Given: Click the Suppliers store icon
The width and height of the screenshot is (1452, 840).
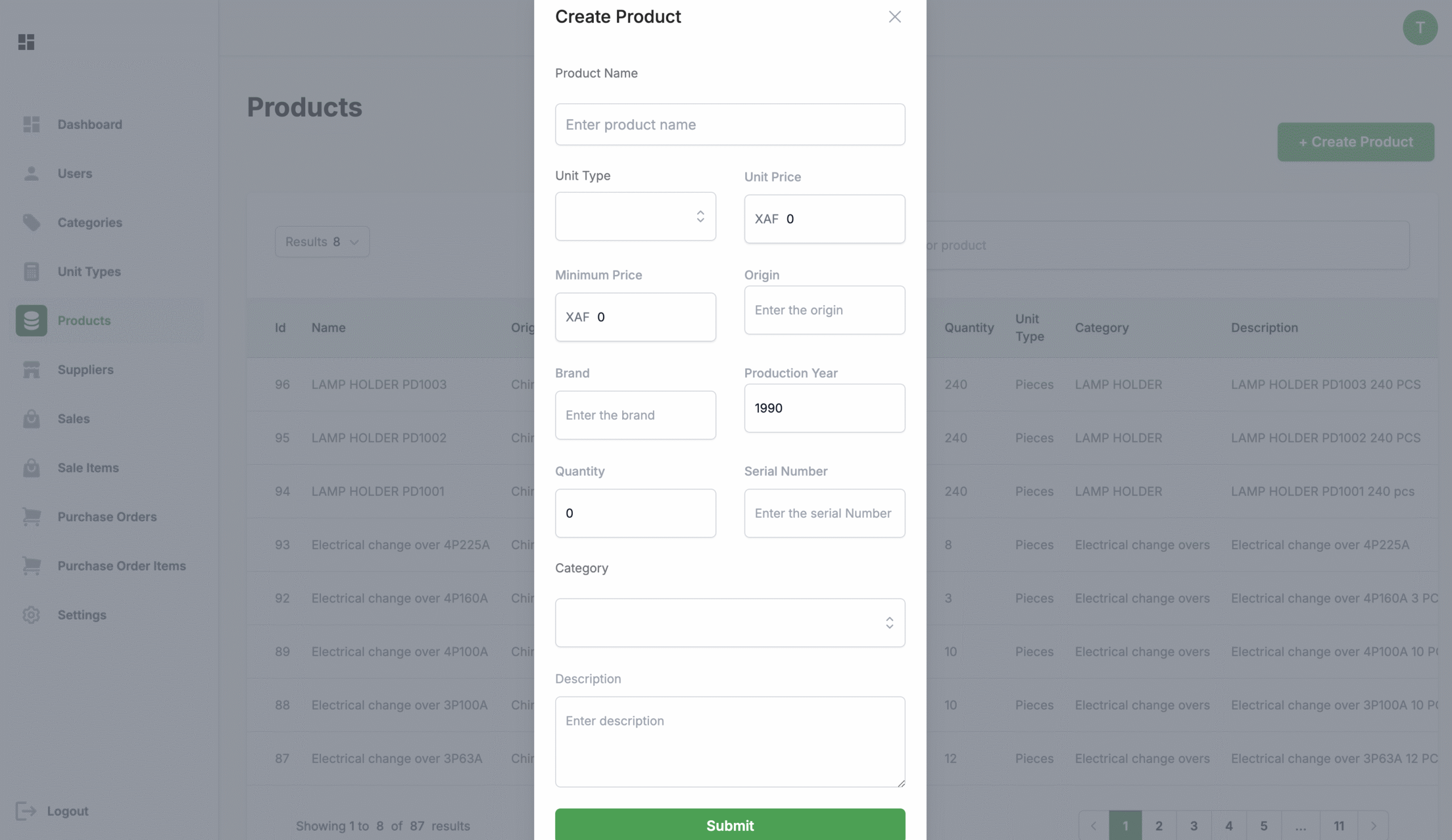Looking at the screenshot, I should point(32,370).
